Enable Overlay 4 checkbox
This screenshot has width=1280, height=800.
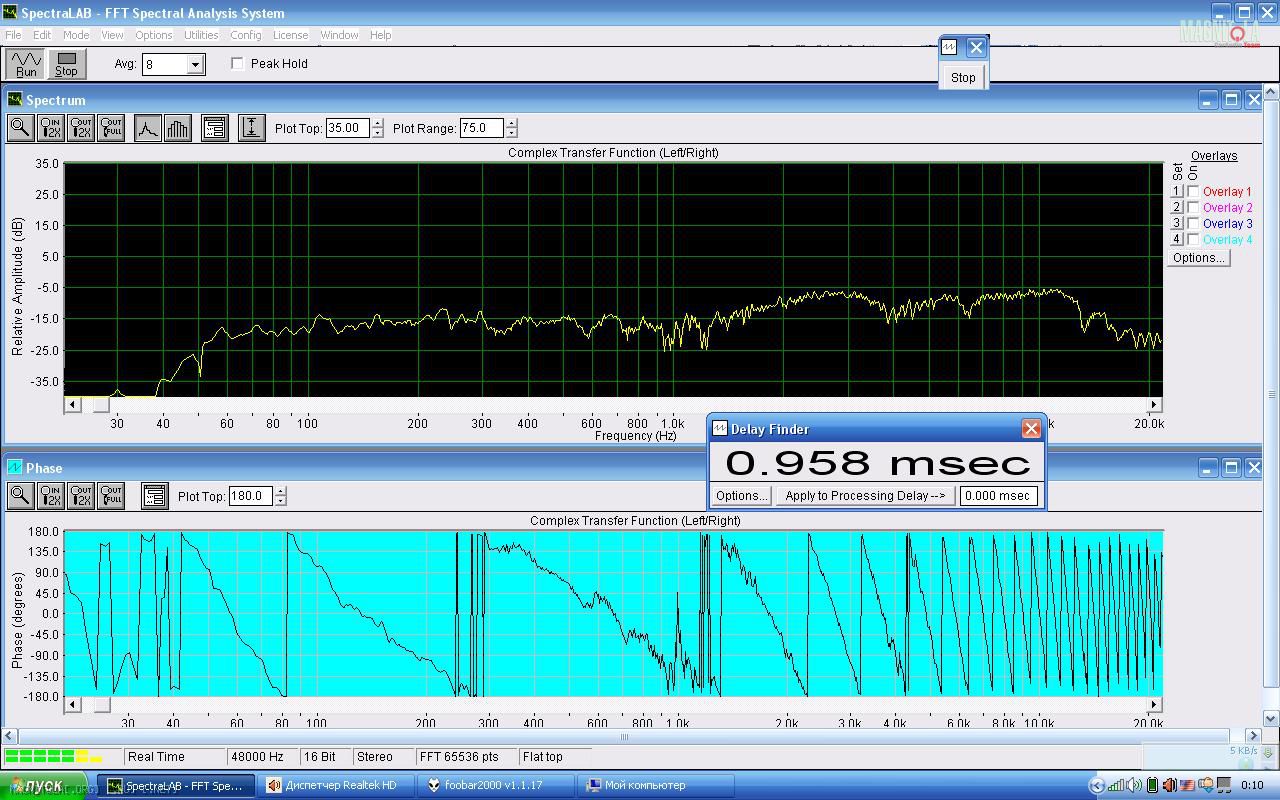(x=1193, y=240)
